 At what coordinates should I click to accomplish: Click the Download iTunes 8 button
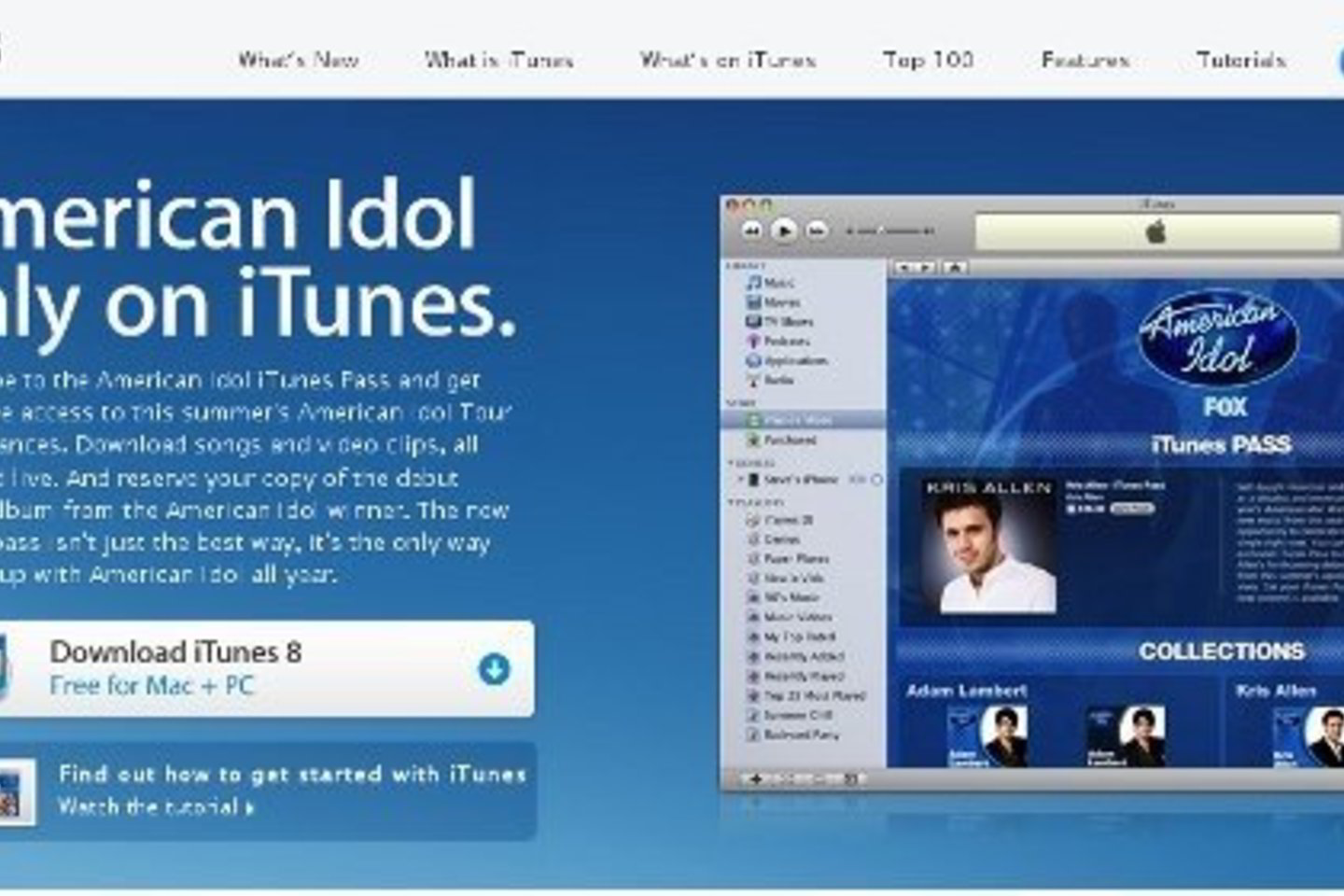[267, 668]
